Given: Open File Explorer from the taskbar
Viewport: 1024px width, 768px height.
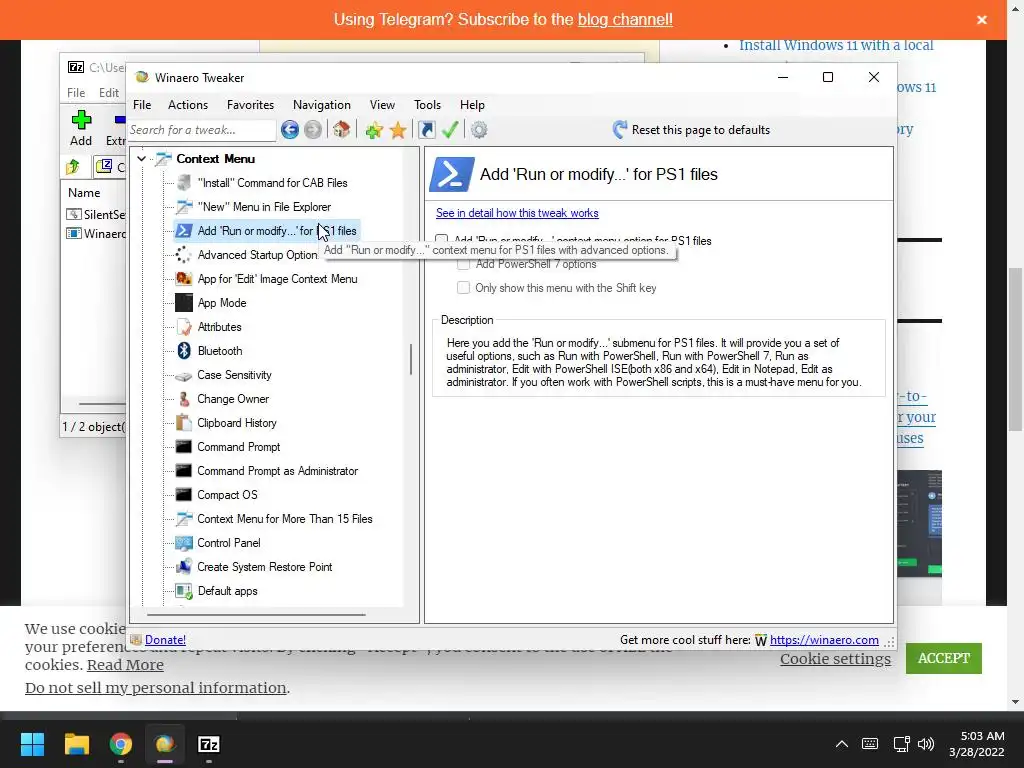Looking at the screenshot, I should 76,744.
